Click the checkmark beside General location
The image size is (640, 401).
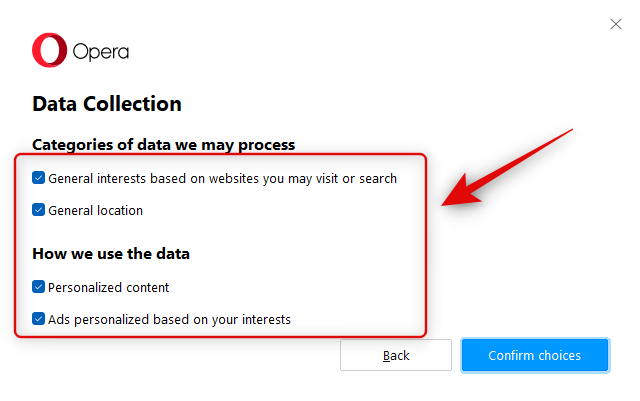click(x=39, y=210)
